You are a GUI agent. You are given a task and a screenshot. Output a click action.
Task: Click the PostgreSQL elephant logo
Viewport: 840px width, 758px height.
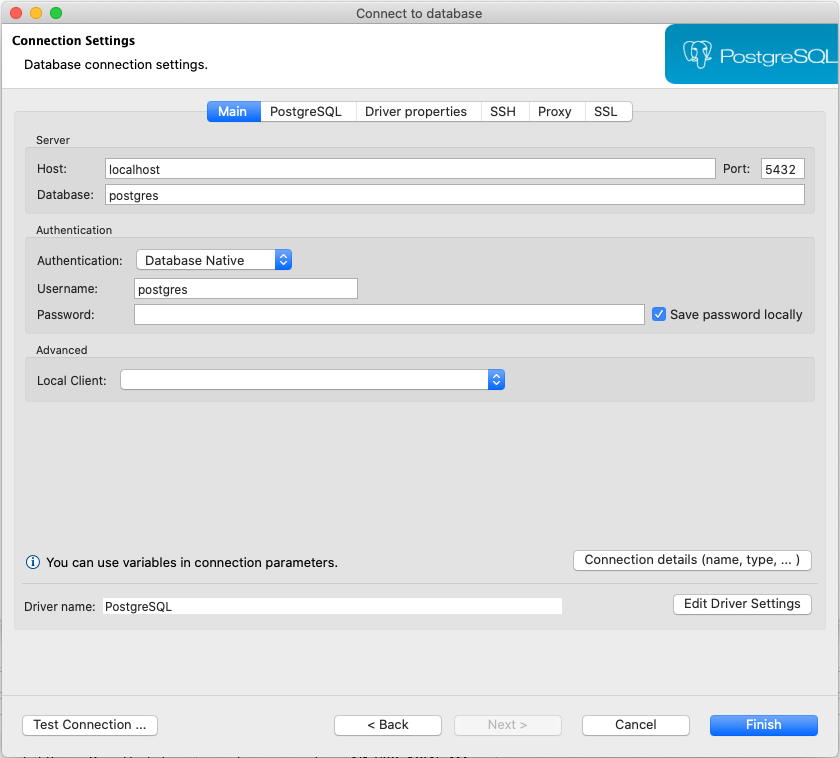[x=697, y=54]
